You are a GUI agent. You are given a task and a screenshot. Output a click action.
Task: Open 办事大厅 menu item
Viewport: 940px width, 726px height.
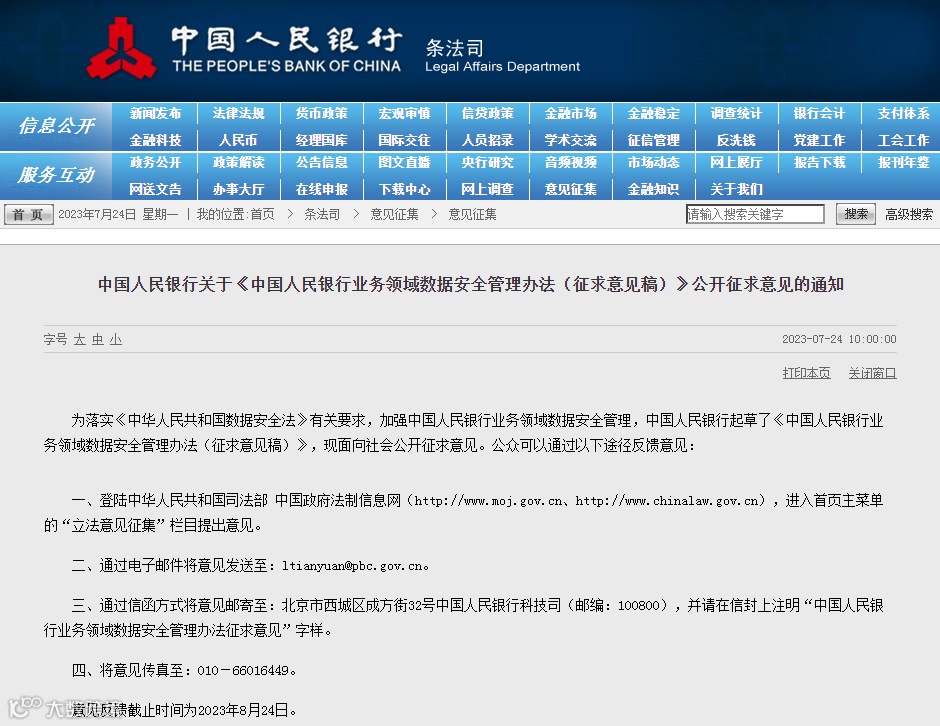[x=238, y=189]
